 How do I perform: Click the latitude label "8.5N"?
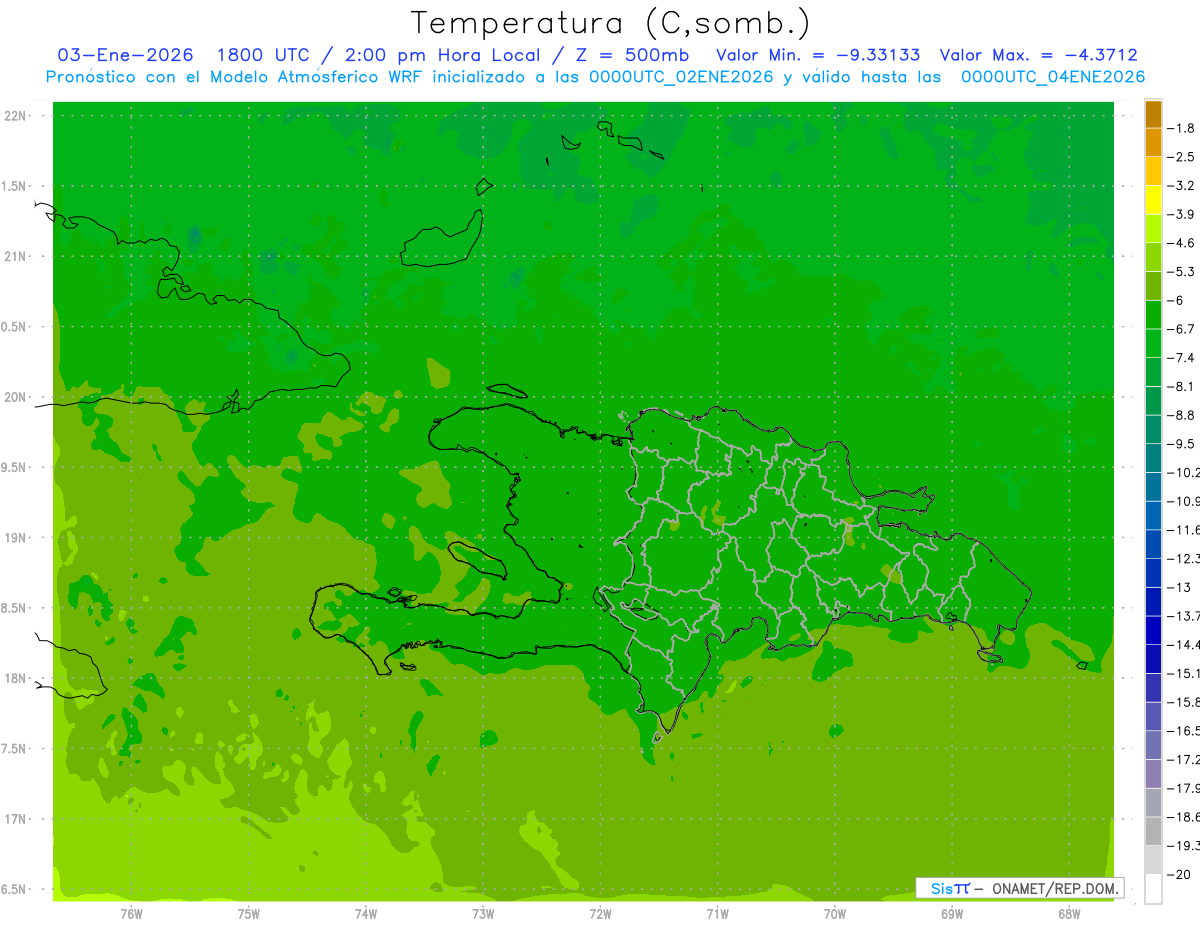point(15,608)
